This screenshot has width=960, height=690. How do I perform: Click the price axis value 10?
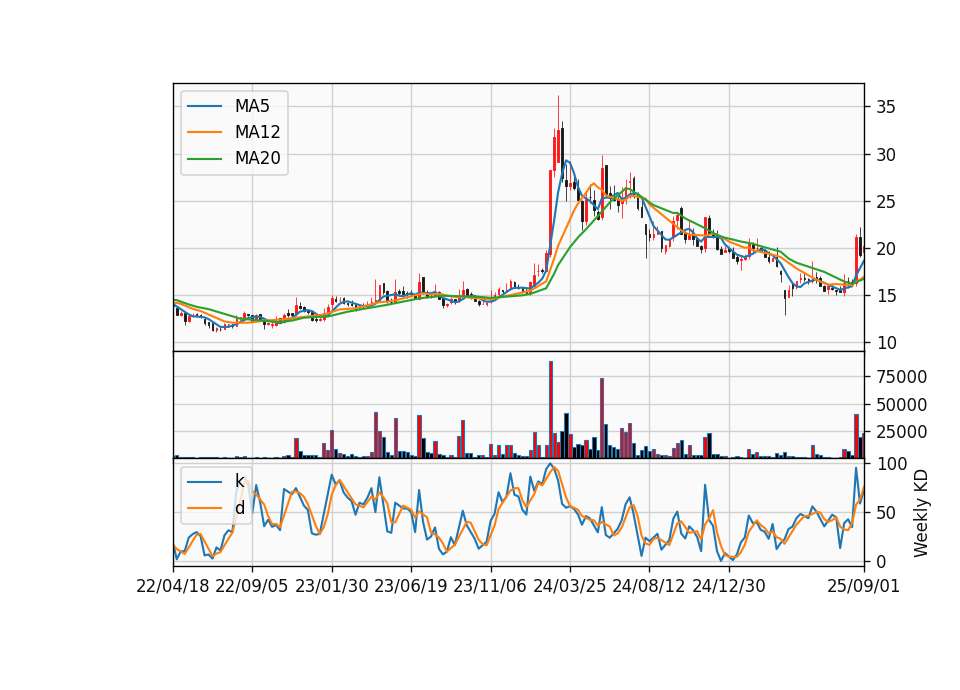(x=886, y=343)
